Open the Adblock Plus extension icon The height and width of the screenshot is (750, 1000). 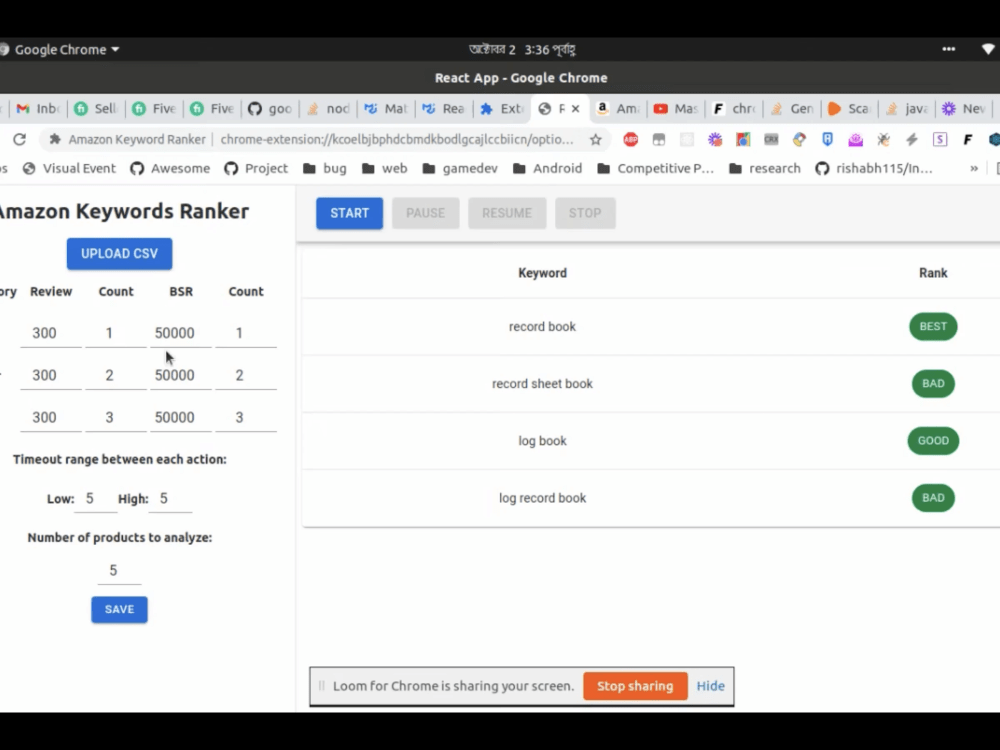[x=631, y=140]
